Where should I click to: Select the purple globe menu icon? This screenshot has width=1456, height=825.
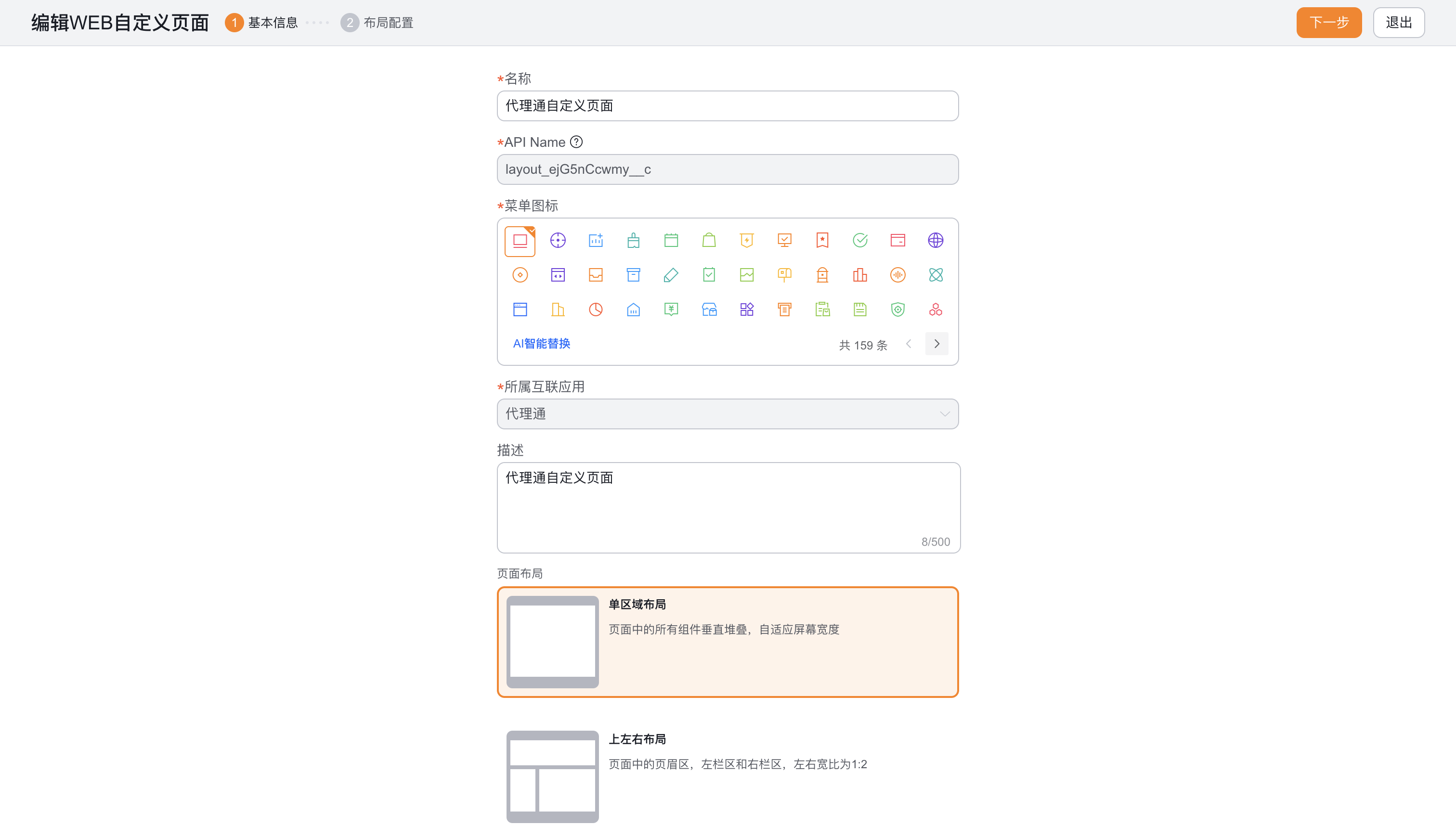click(935, 241)
